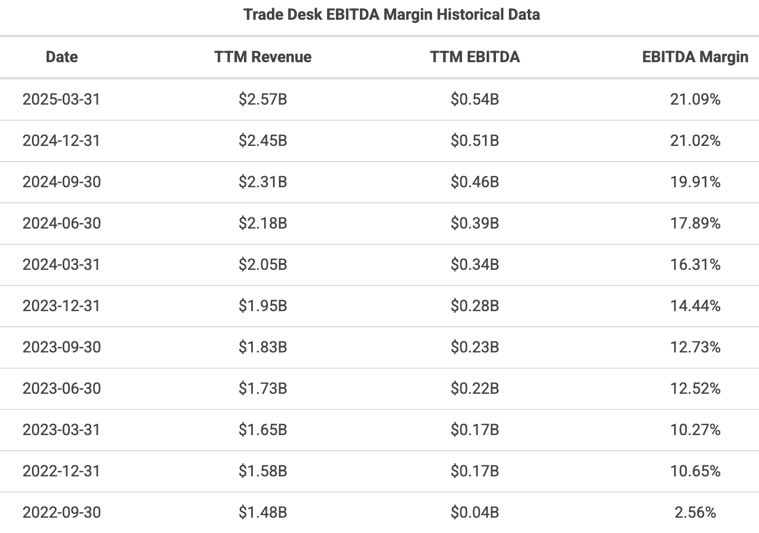Select the 2025-03-31 date cell

click(x=61, y=99)
